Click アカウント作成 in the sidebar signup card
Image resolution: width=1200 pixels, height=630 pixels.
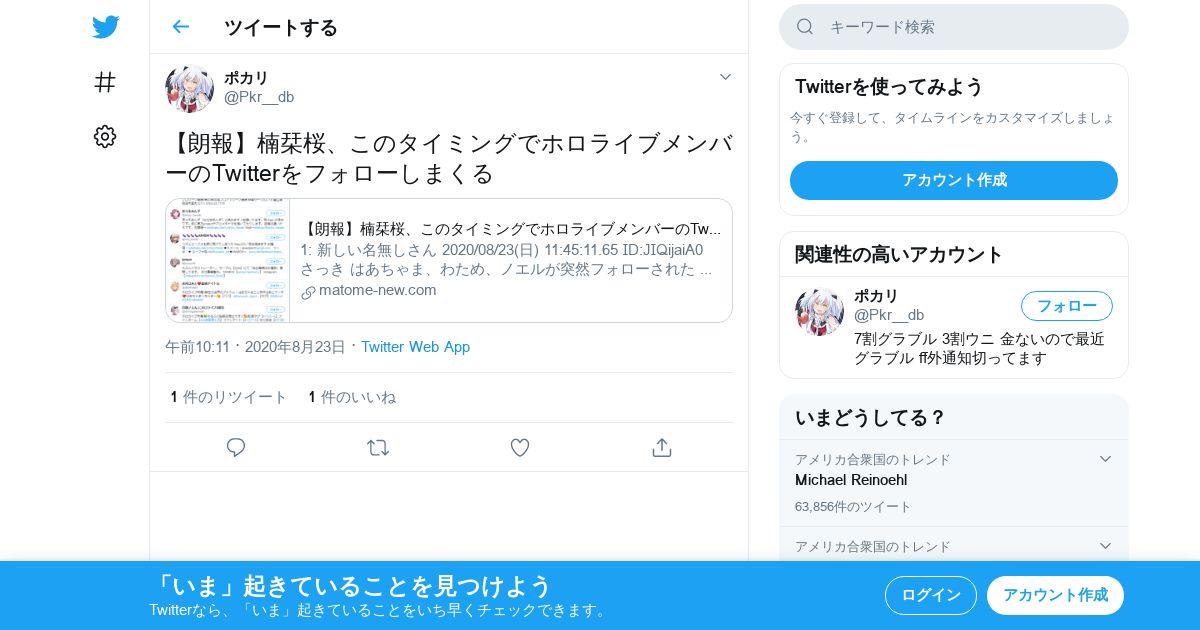coord(954,180)
